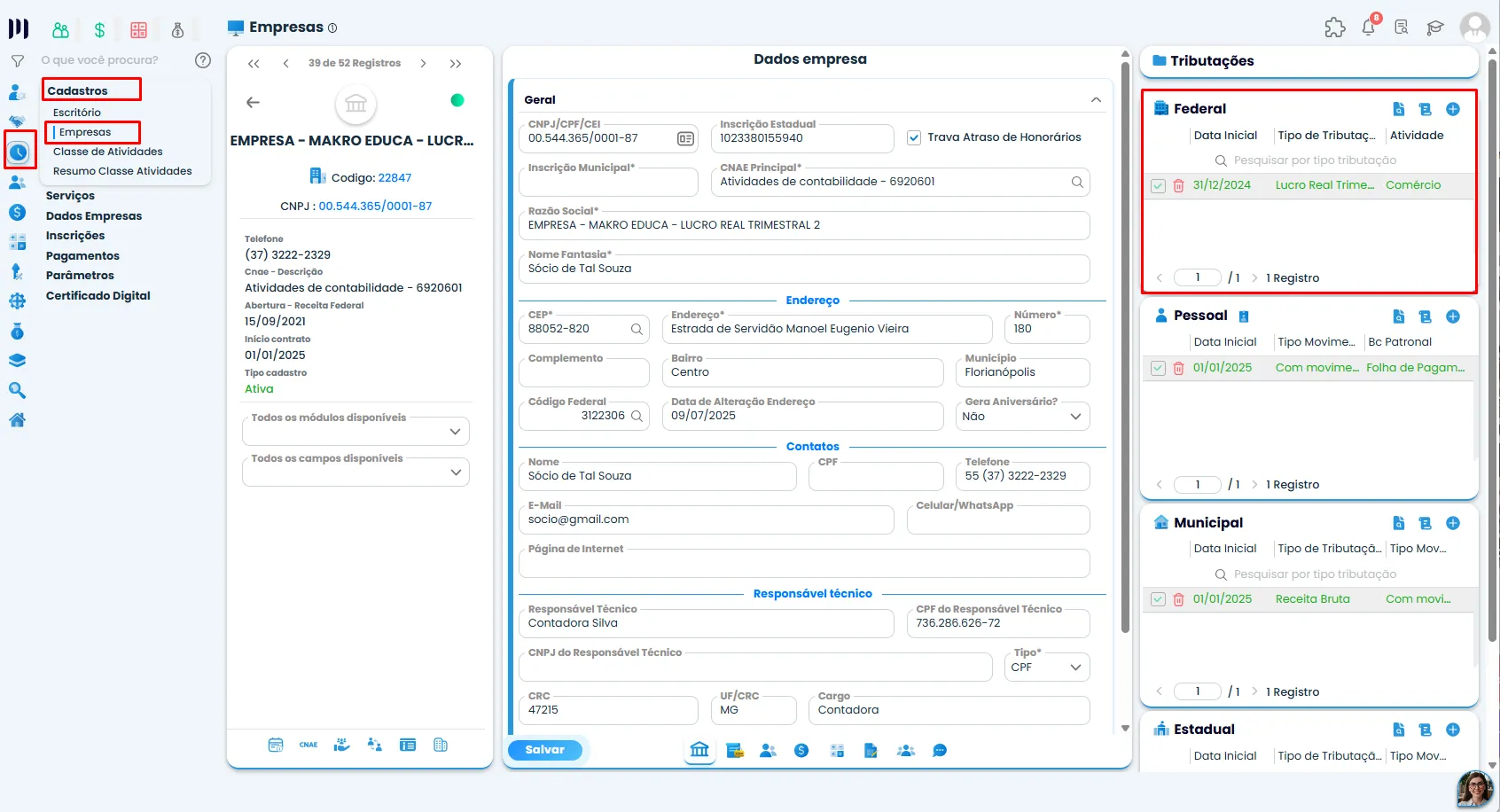
Task: Focus the E-Mail input field
Action: (706, 519)
